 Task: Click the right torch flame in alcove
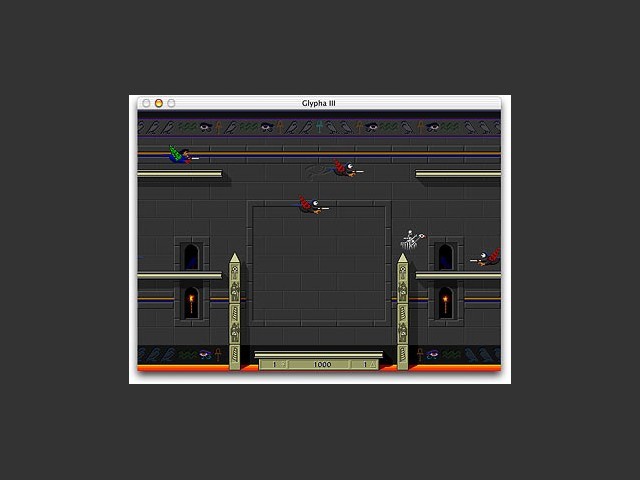(x=445, y=301)
